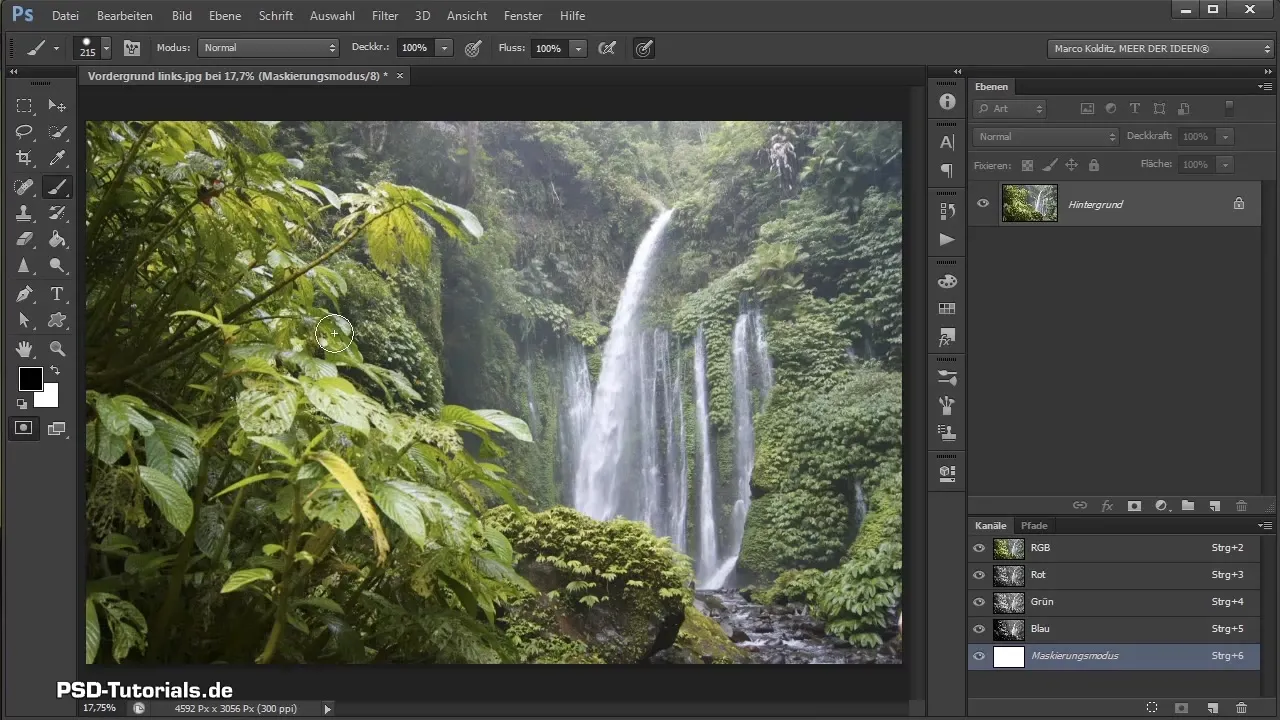1280x720 pixels.
Task: Select the History Brush tool
Action: [58, 212]
